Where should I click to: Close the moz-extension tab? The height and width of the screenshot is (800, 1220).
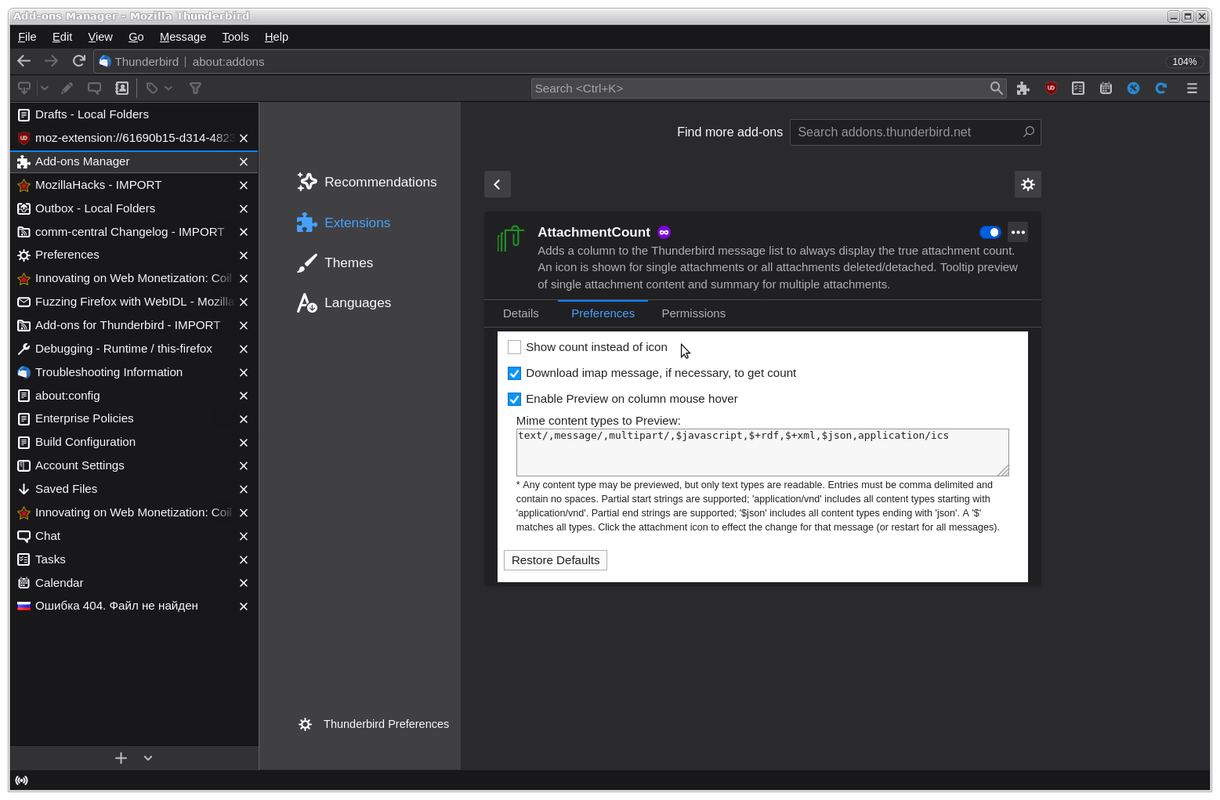pos(243,138)
